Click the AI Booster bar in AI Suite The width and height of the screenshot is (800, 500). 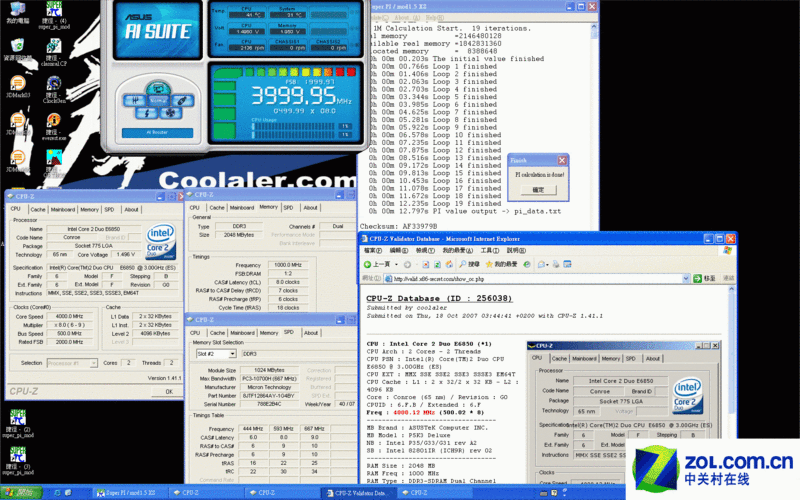coord(157,133)
